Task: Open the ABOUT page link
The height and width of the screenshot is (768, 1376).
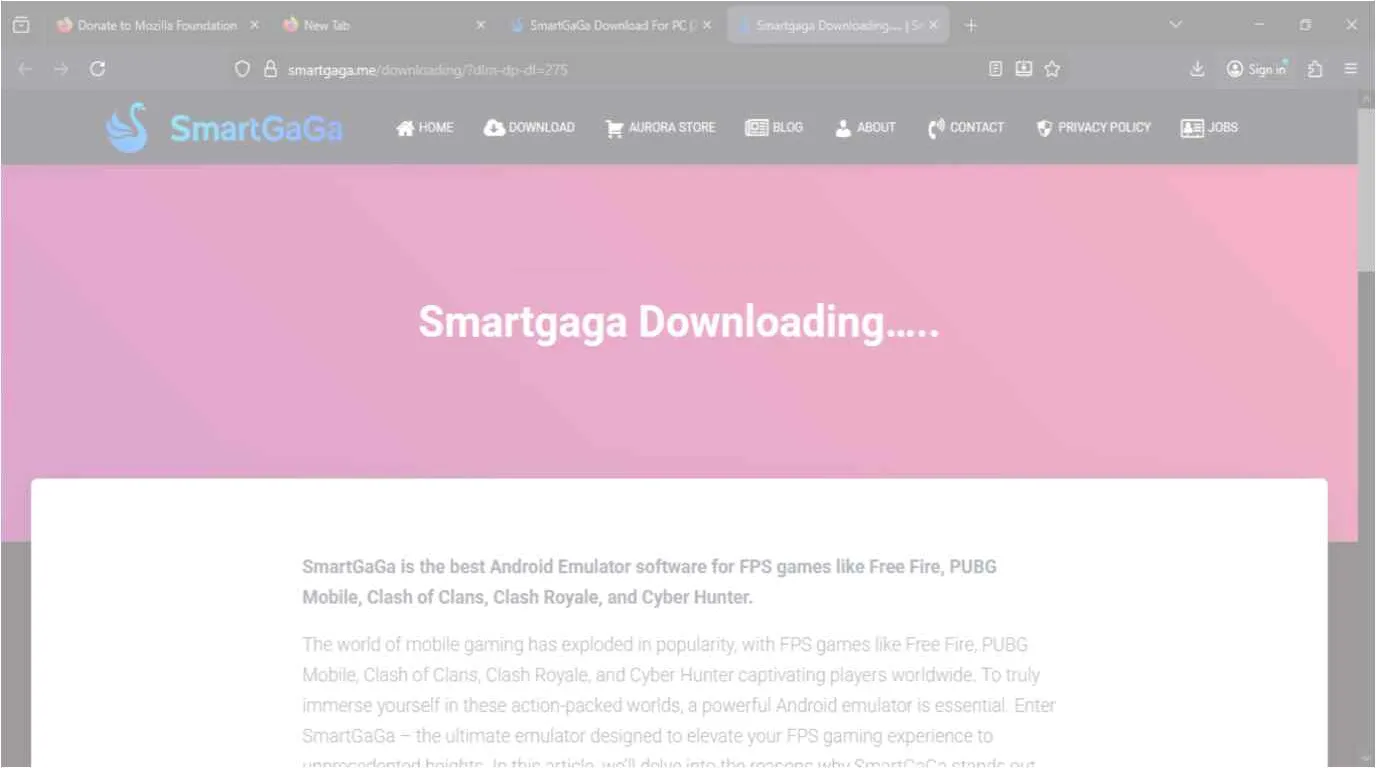Action: (865, 128)
